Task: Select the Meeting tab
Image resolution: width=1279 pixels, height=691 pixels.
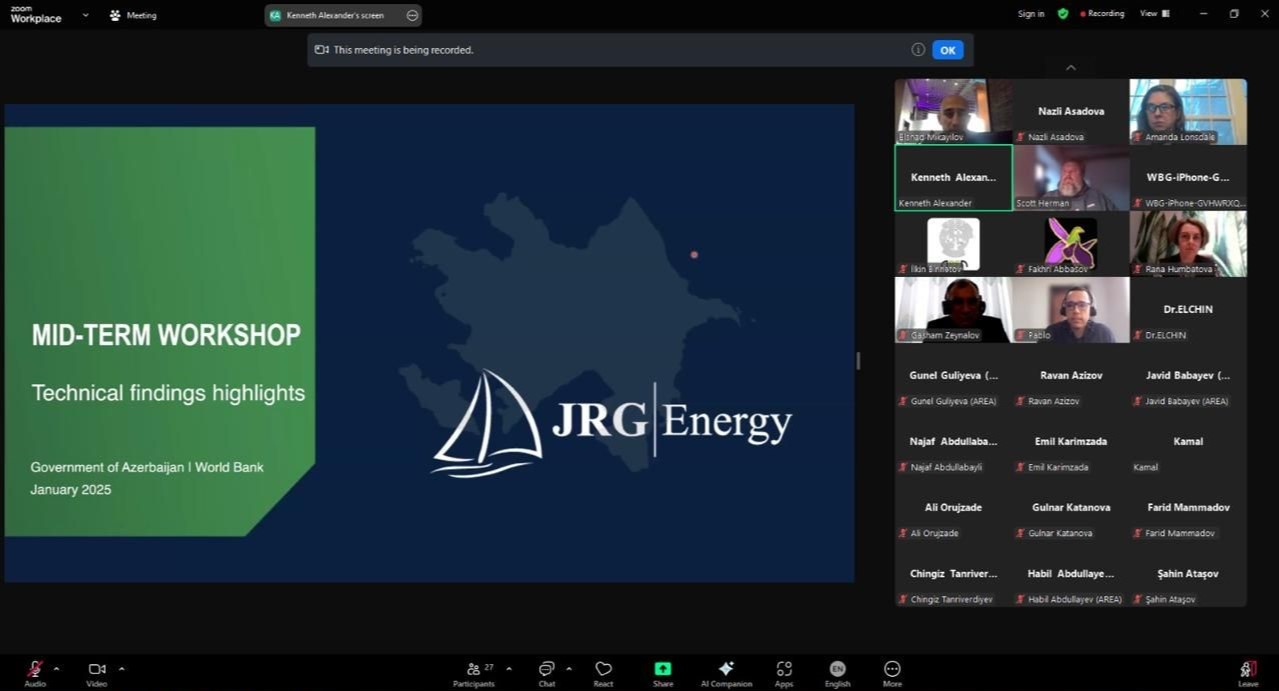Action: tap(133, 15)
